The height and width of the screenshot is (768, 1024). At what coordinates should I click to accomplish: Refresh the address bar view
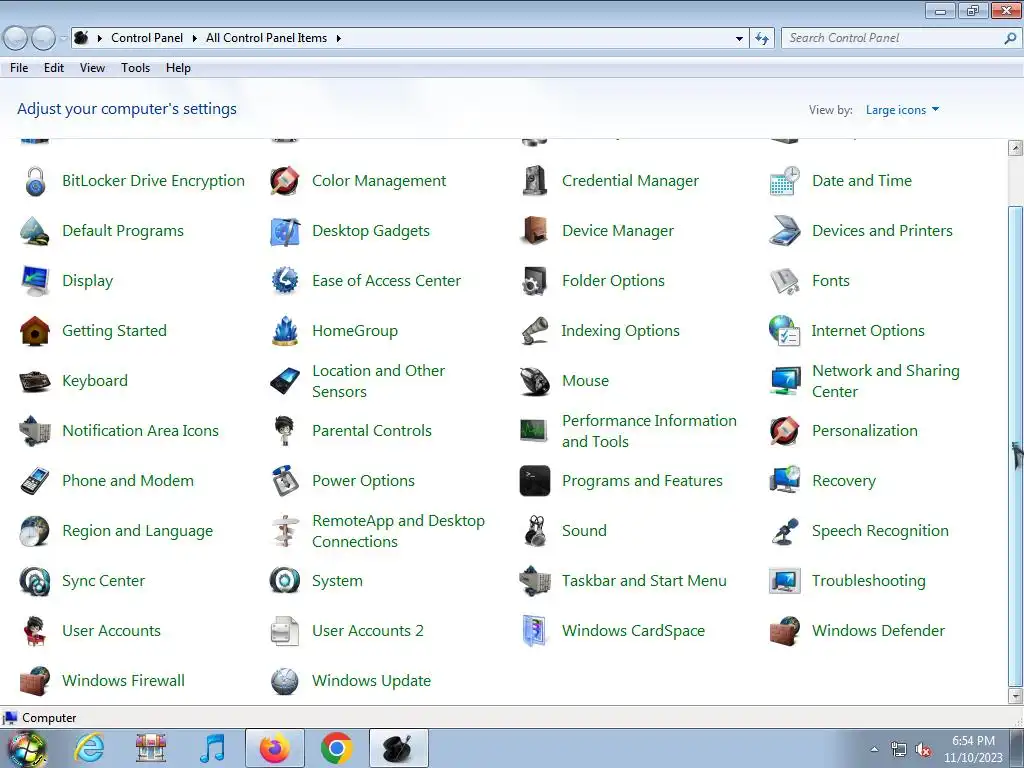point(761,39)
